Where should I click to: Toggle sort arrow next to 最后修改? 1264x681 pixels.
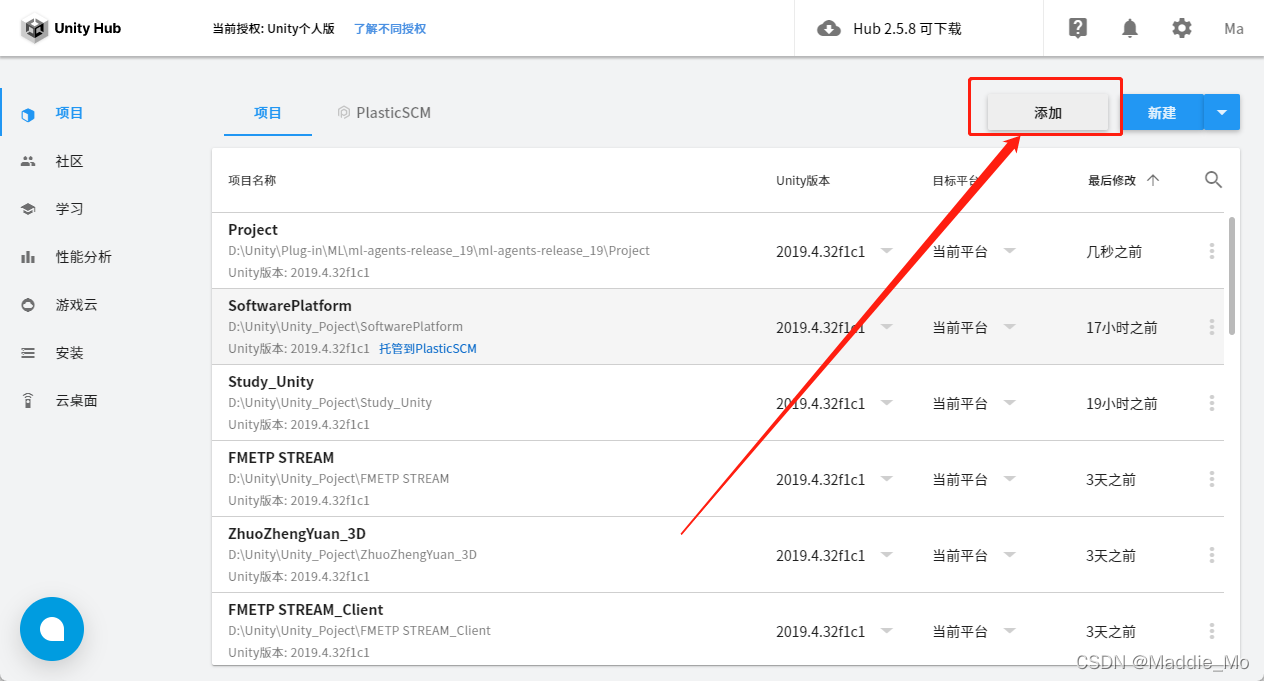(1153, 180)
